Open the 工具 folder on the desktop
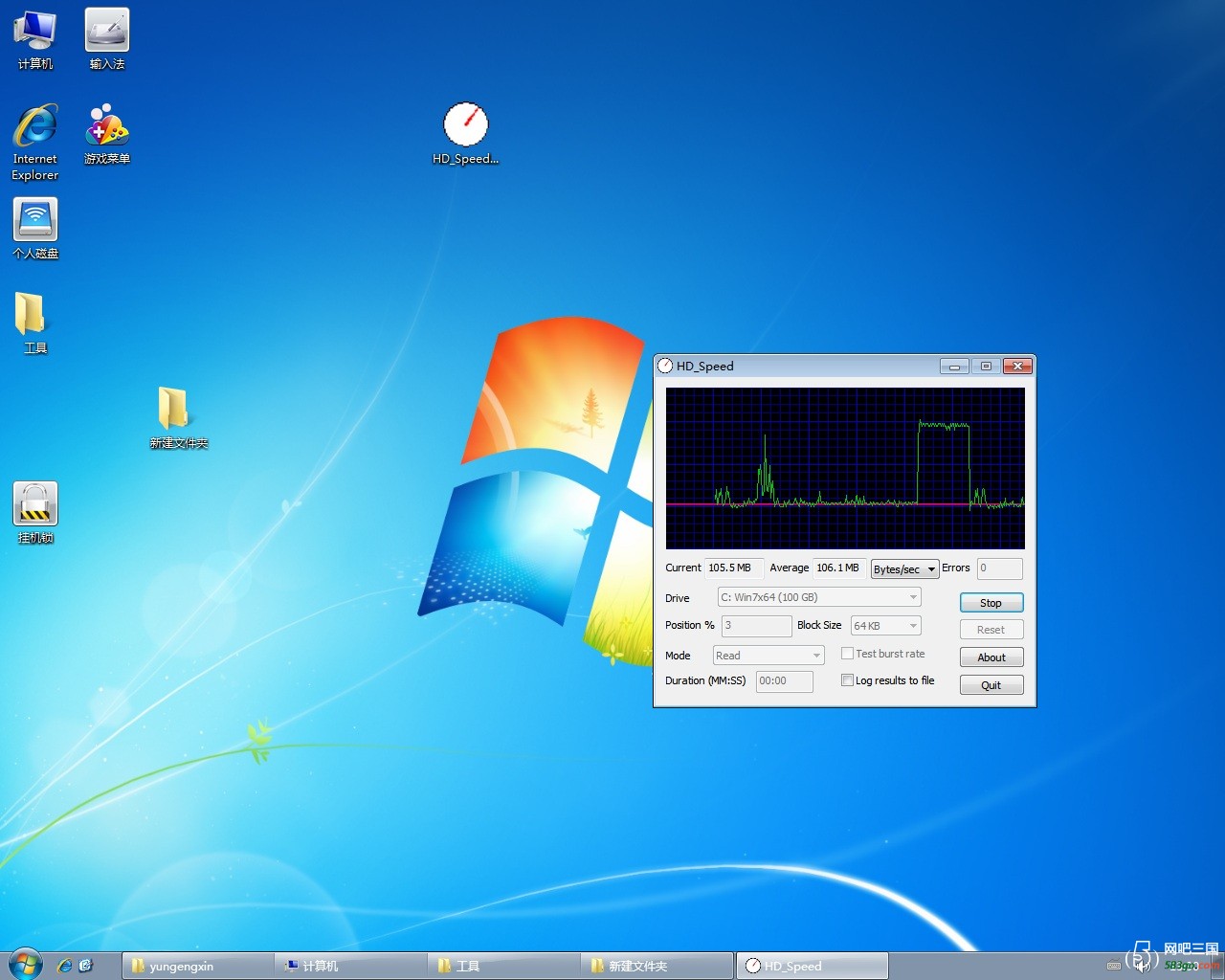This screenshot has width=1225, height=980. 35,323
